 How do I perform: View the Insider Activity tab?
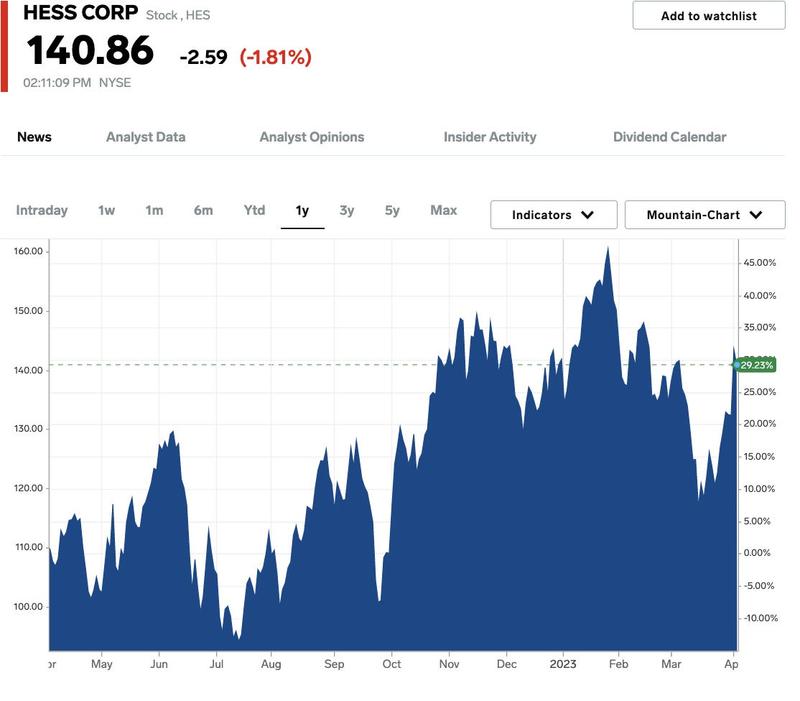coord(490,137)
